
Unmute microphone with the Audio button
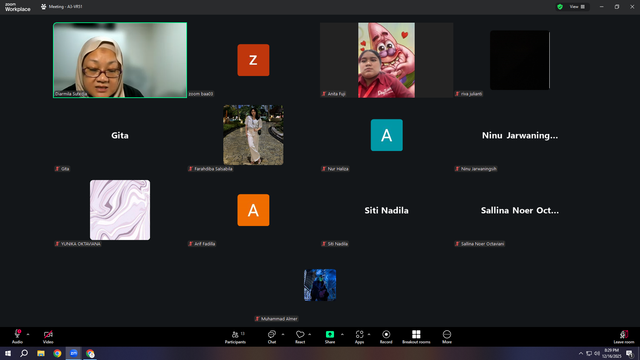pos(17,337)
